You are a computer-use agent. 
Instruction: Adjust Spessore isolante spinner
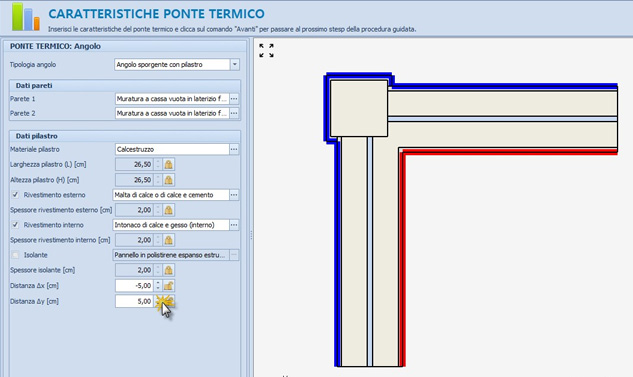158,270
